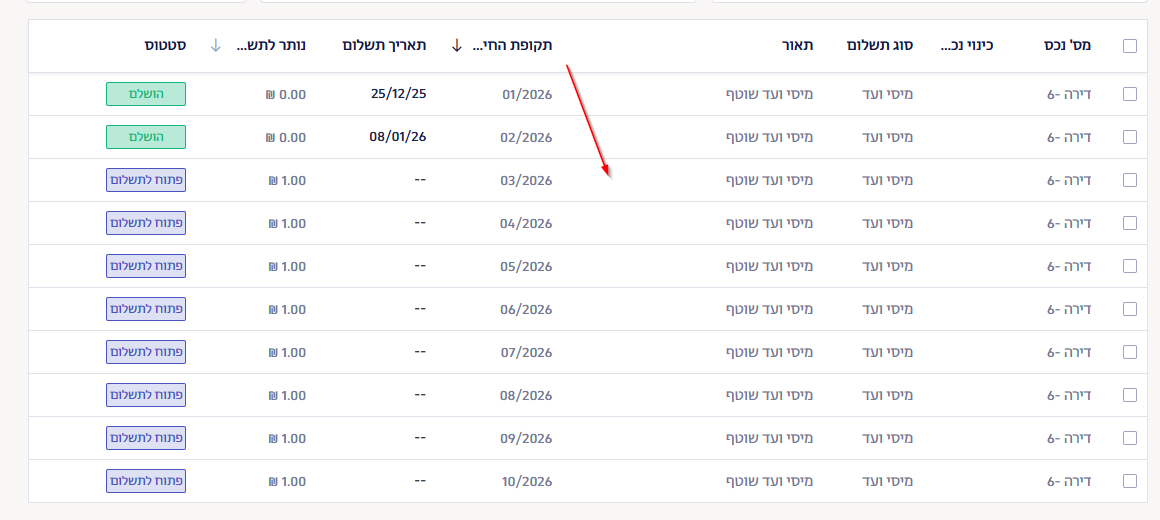The width and height of the screenshot is (1160, 520).
Task: Click the הושלם status badge for 02/2026
Action: click(146, 137)
